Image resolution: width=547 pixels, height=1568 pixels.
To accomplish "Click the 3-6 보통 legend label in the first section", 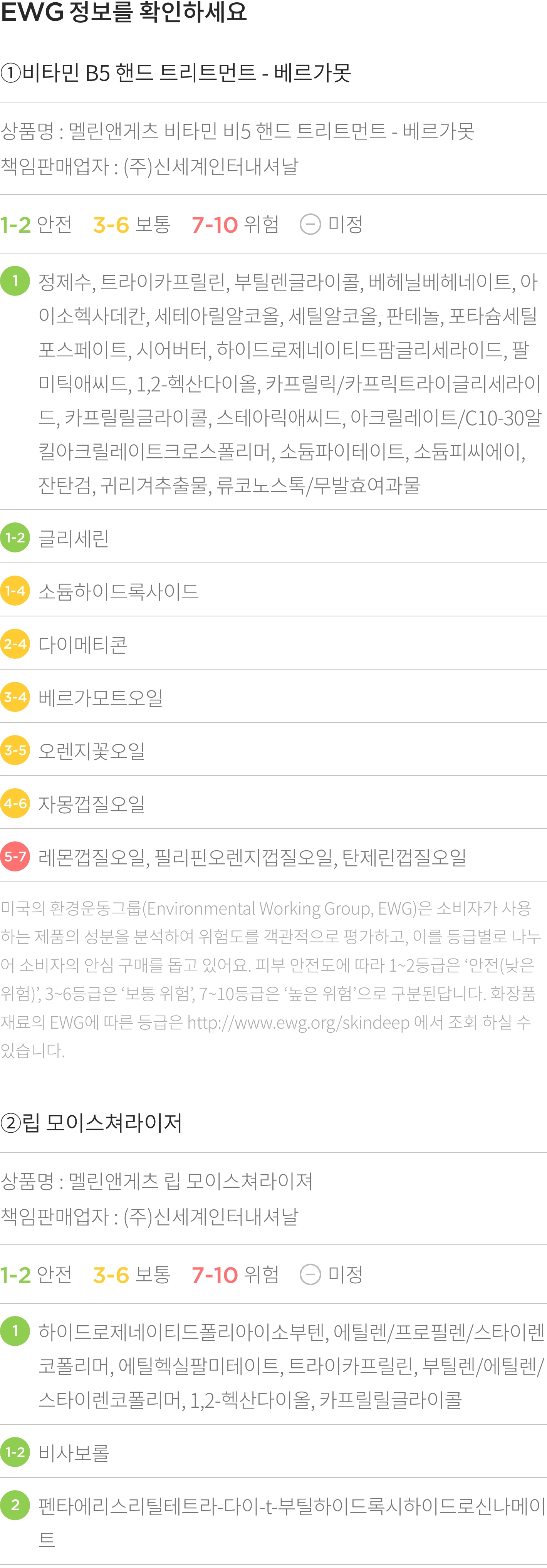I will (132, 225).
